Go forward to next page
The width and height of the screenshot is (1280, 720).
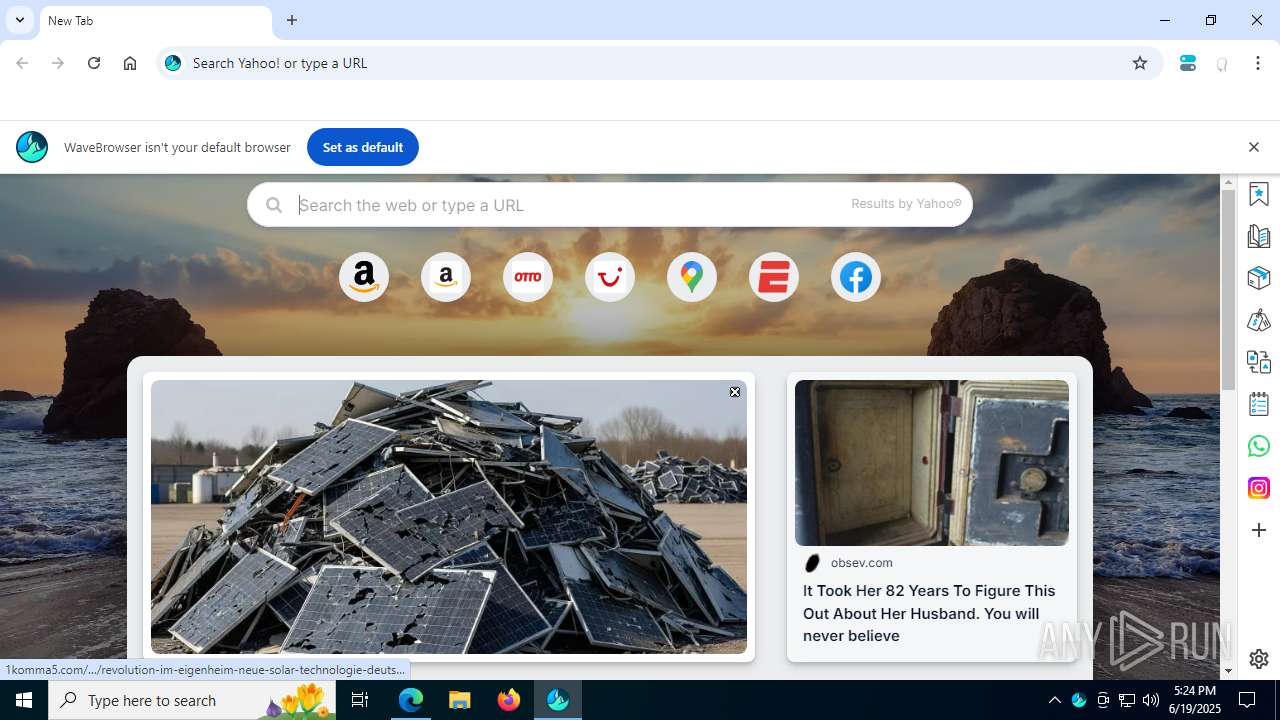point(58,63)
